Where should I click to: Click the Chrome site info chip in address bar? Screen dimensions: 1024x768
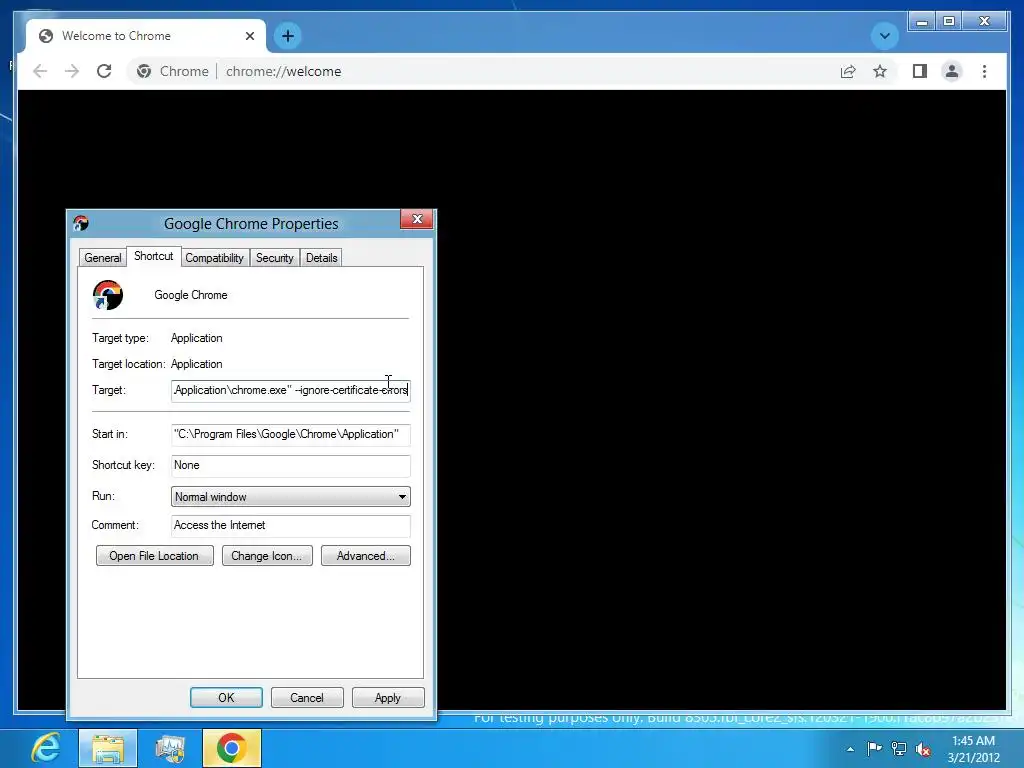[172, 71]
